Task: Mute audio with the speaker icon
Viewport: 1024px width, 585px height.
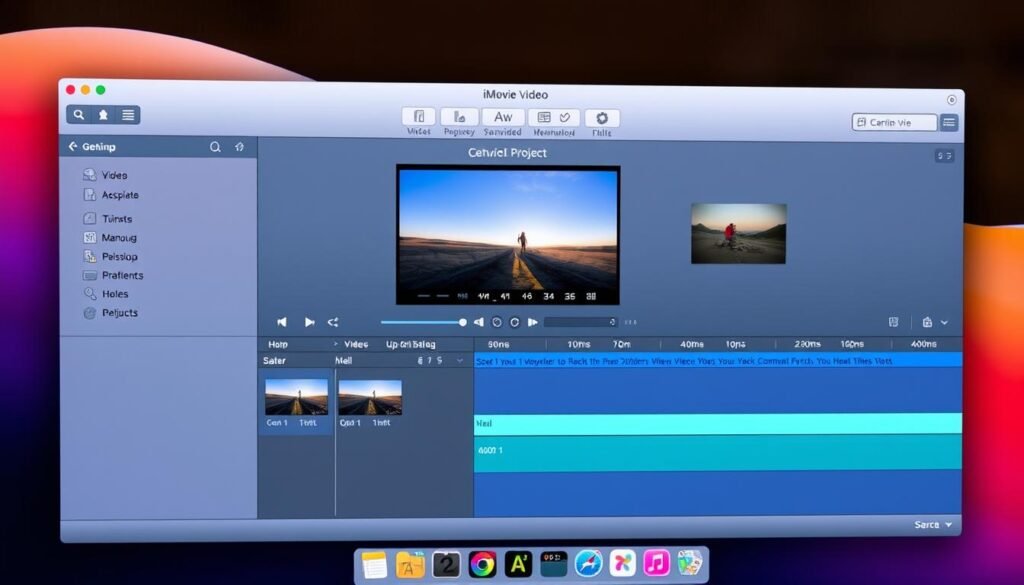Action: tap(479, 322)
